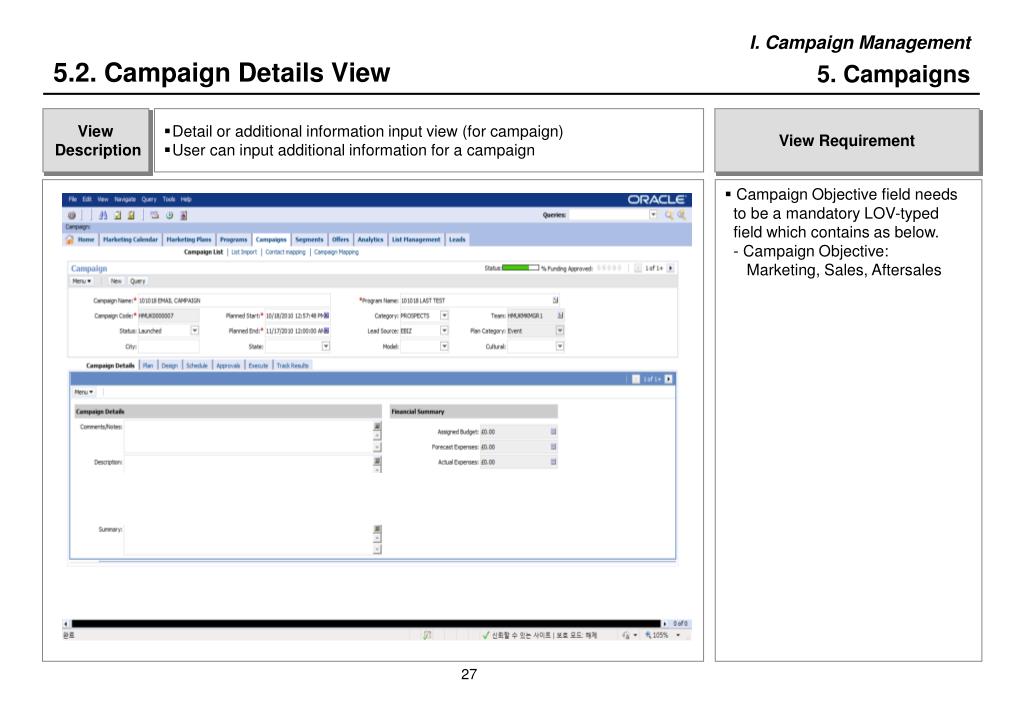The height and width of the screenshot is (708, 1023).
Task: Click the Home icon in the screen tabs
Action: [x=69, y=239]
